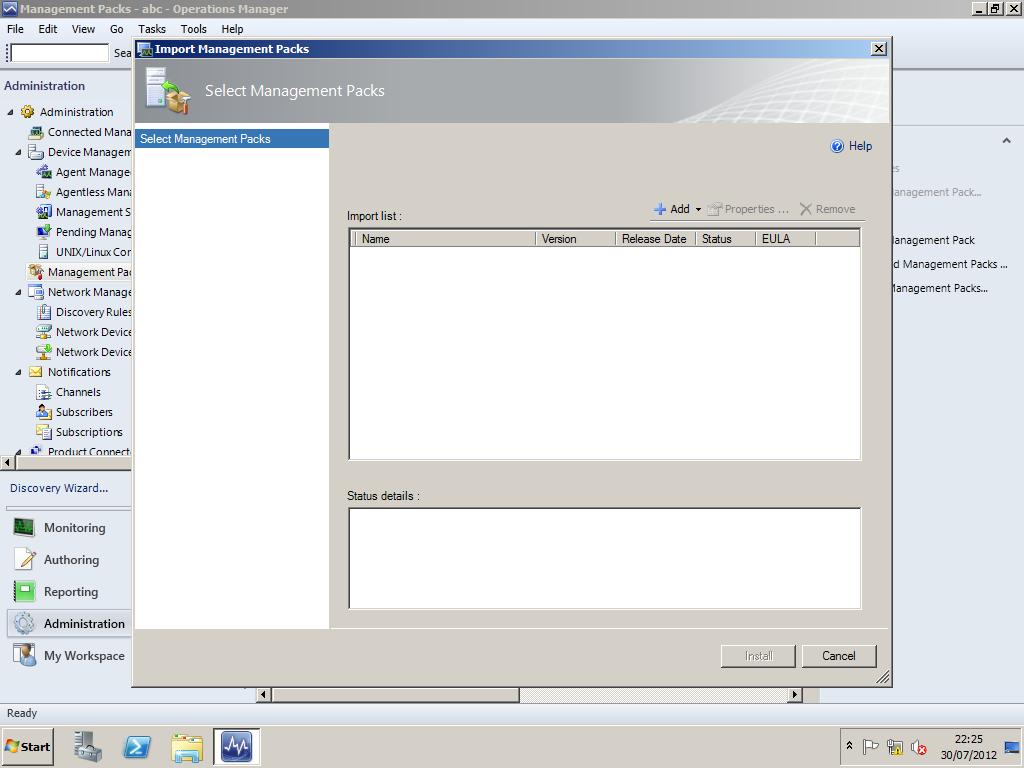This screenshot has height=768, width=1024.
Task: Click the Discovery Rules icon
Action: (x=44, y=312)
